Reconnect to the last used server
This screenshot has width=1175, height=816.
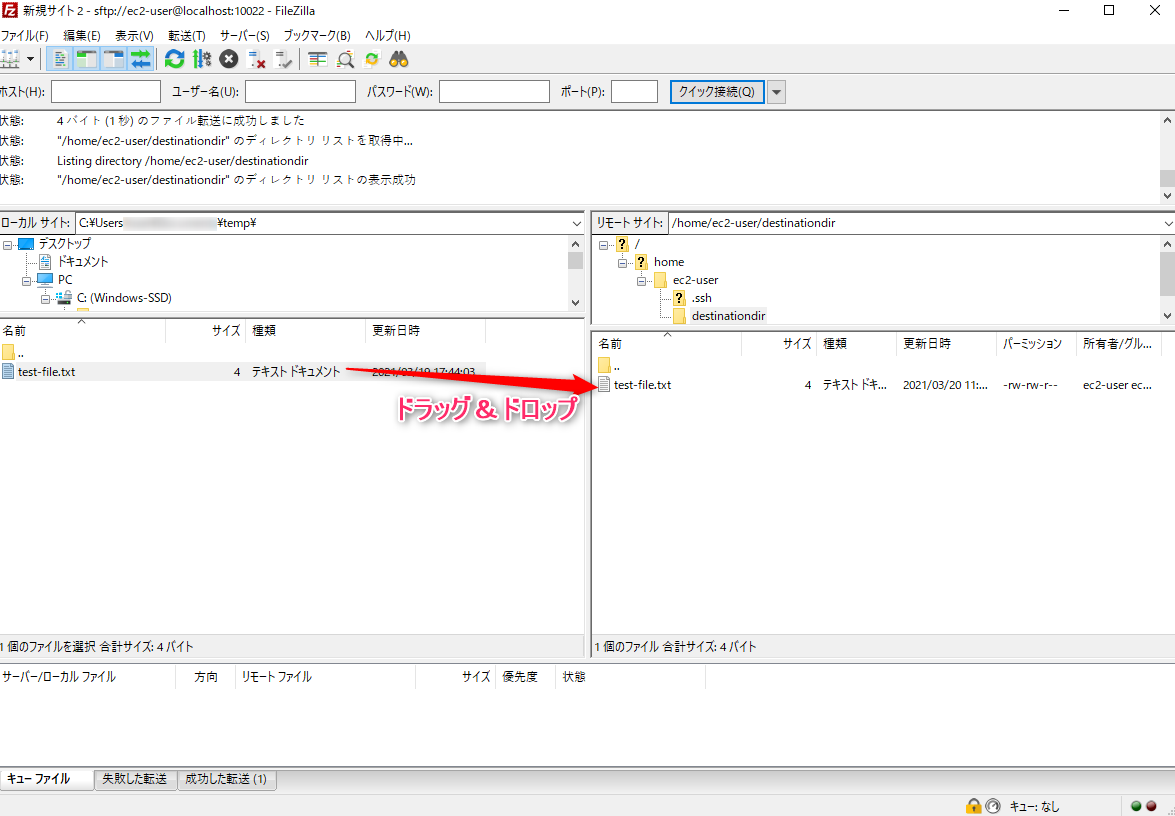tap(283, 59)
